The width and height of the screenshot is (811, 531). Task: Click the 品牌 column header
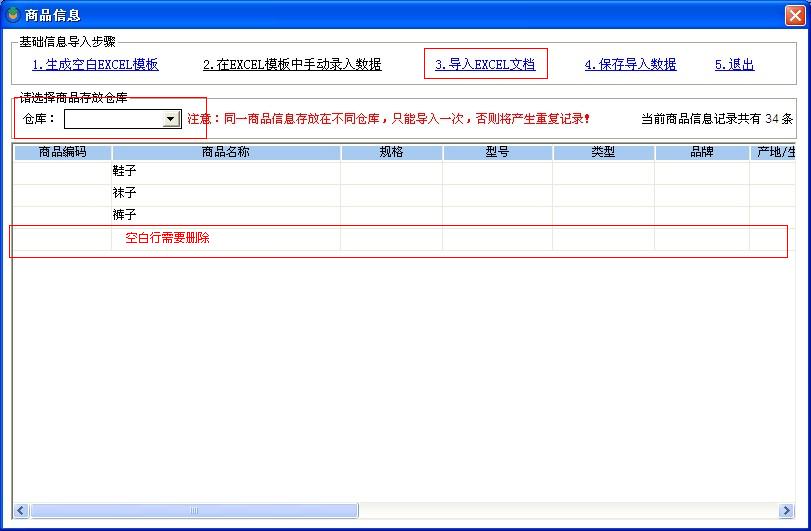coord(702,153)
